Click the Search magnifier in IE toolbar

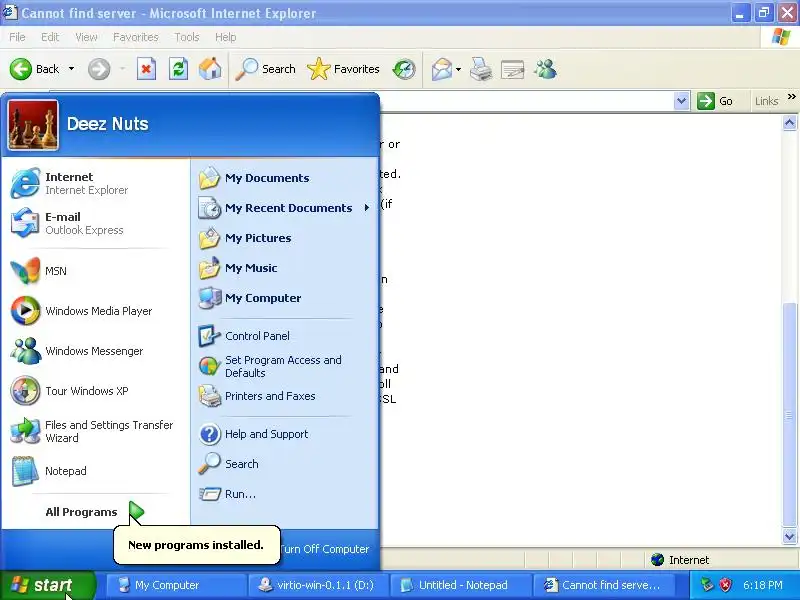[247, 69]
